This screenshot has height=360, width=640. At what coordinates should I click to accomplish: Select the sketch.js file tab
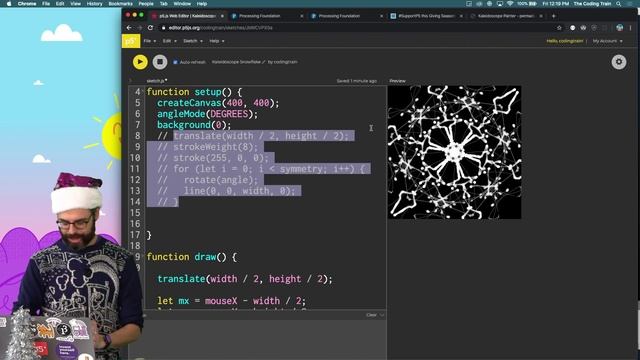(157, 81)
